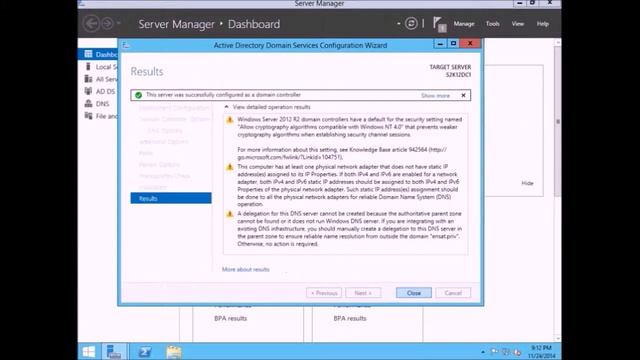This screenshot has width=640, height=360.
Task: Launch PowerShell from the taskbar
Action: [x=144, y=351]
